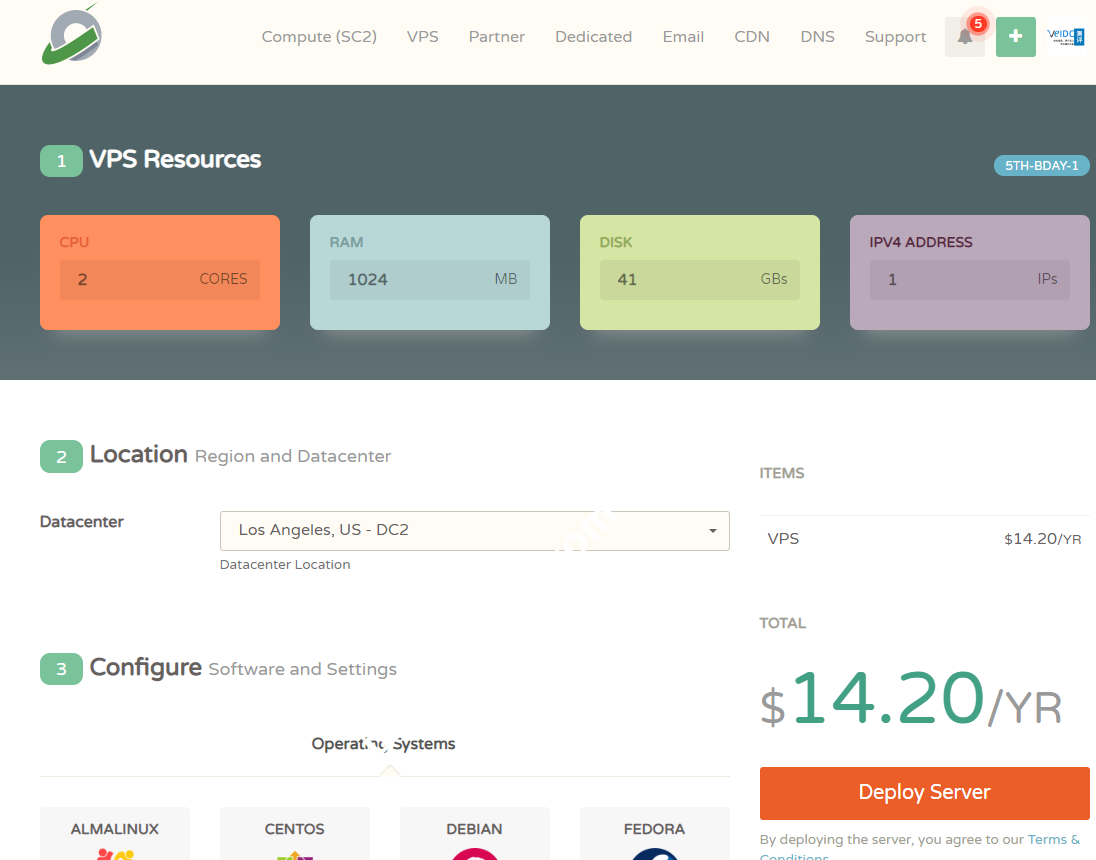The image size is (1096, 860).
Task: Click the RAM megabytes input field
Action: click(x=429, y=280)
